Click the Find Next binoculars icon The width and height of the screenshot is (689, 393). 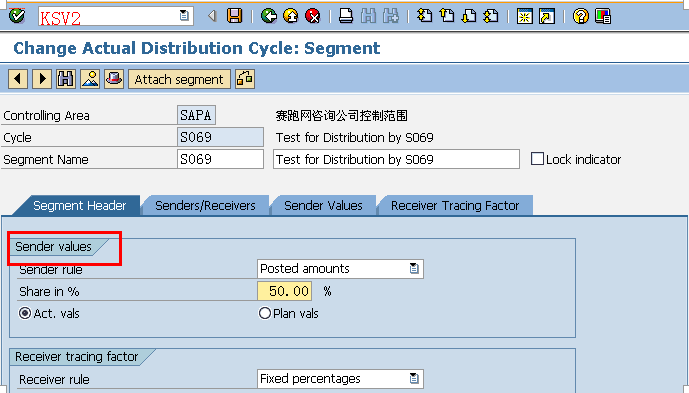coord(391,16)
